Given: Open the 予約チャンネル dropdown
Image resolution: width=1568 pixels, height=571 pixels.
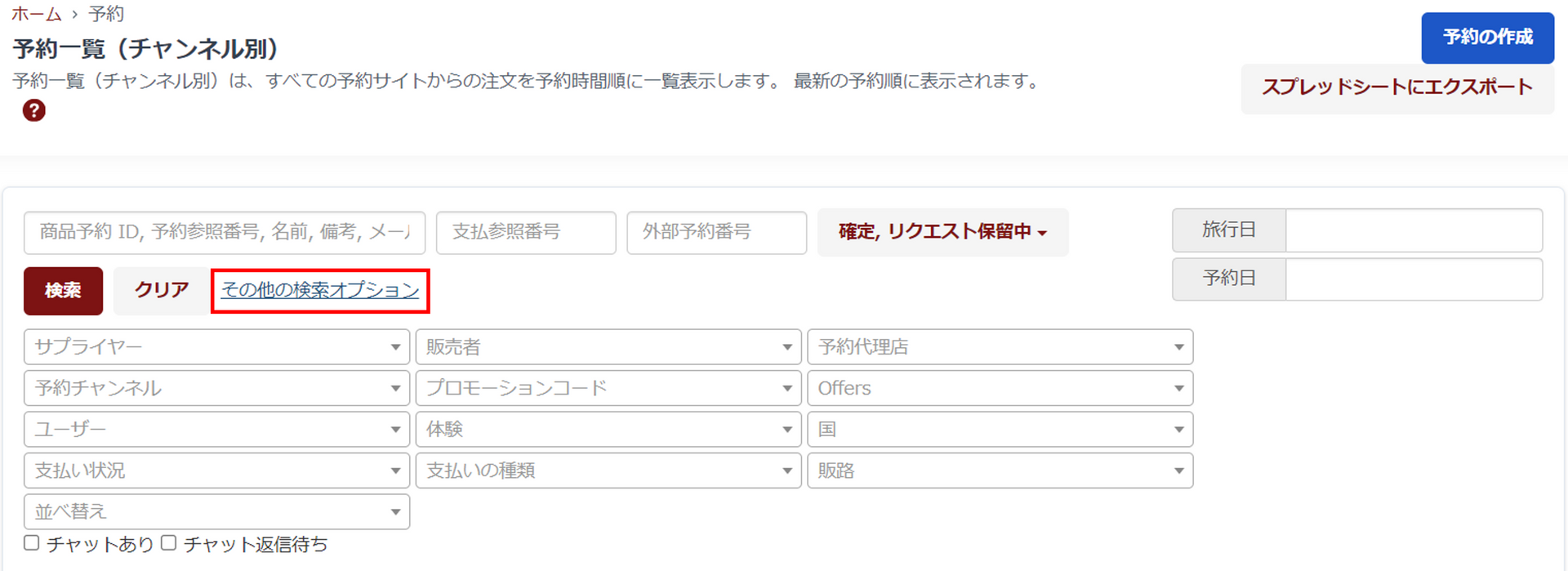Looking at the screenshot, I should pyautogui.click(x=216, y=388).
